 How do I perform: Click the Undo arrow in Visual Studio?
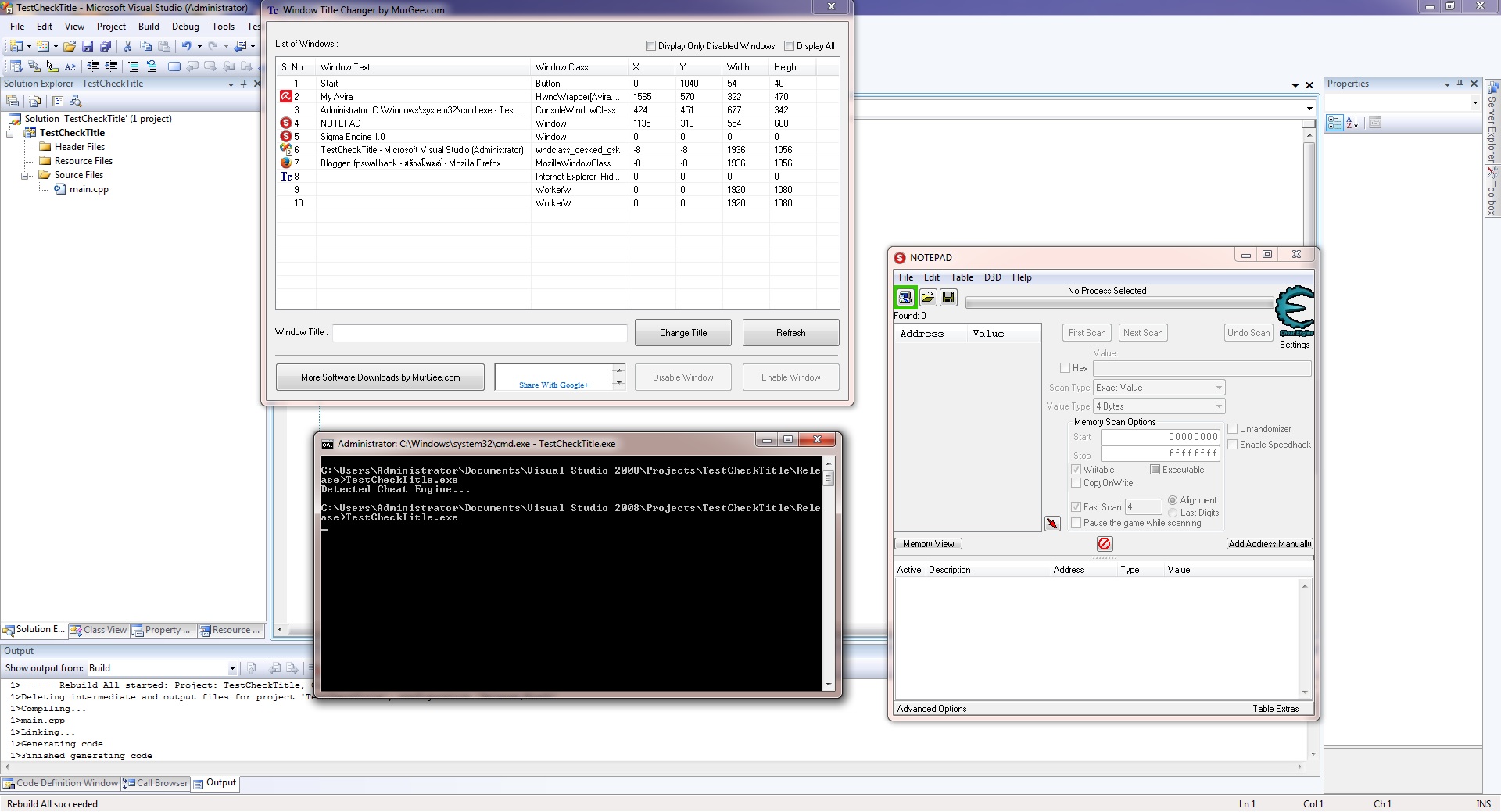tap(186, 46)
